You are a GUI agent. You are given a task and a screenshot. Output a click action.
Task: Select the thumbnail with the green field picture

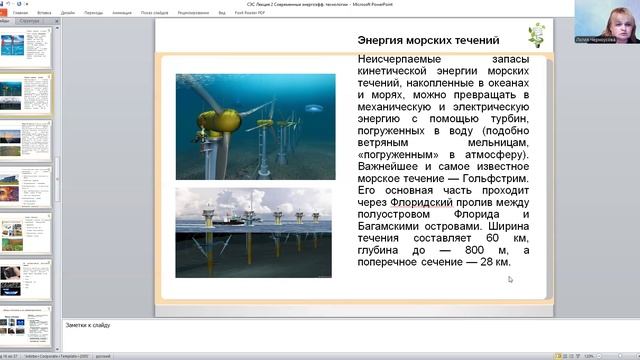click(x=25, y=234)
